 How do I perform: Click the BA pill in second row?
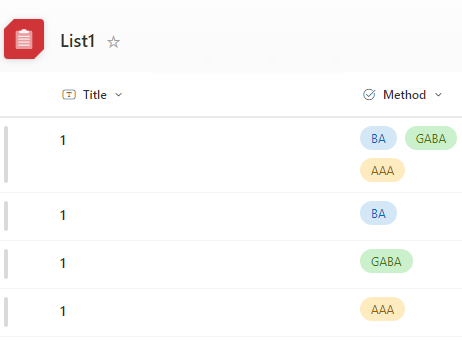point(378,213)
